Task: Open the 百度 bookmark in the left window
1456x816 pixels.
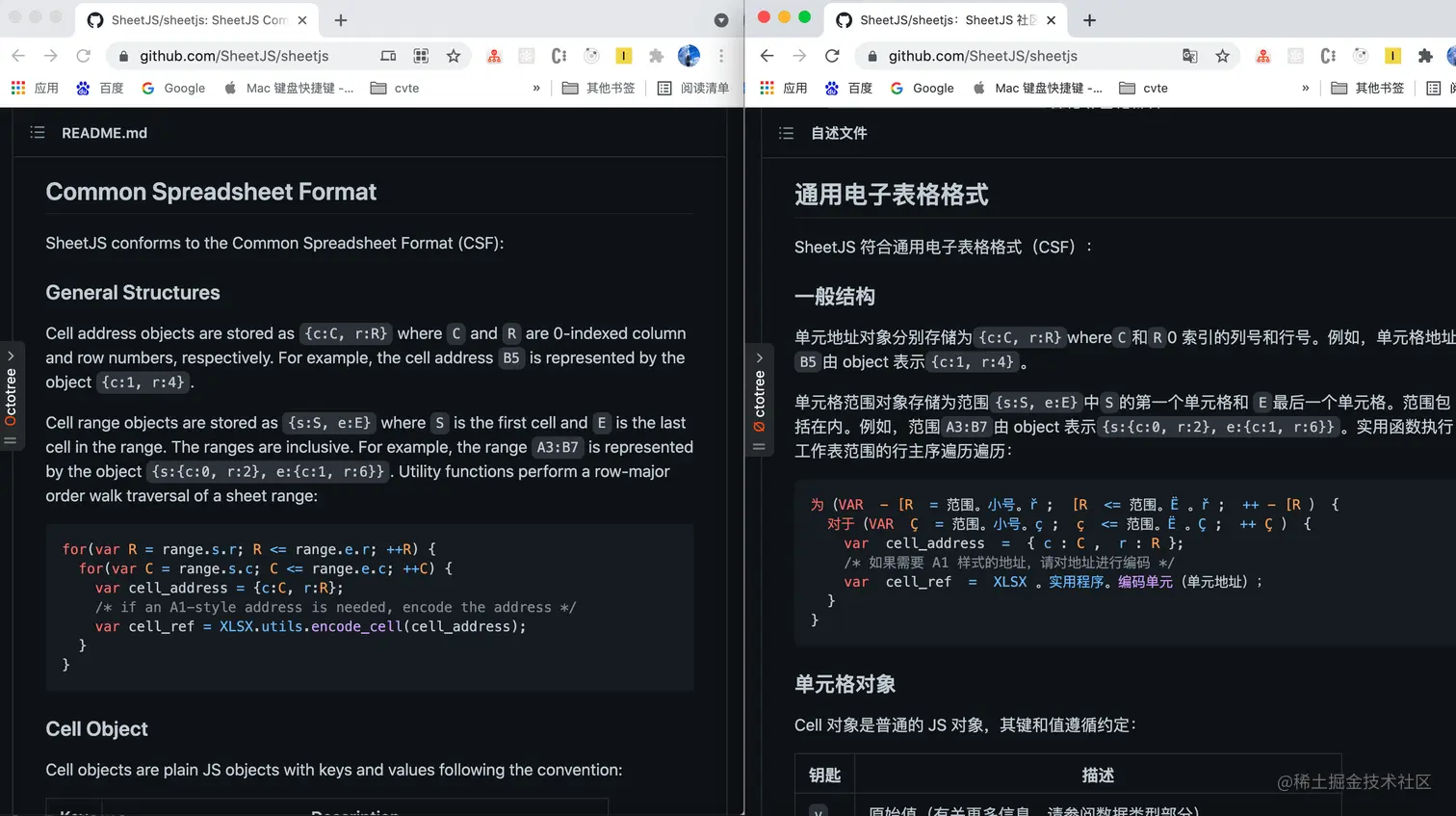Action: pos(100,88)
